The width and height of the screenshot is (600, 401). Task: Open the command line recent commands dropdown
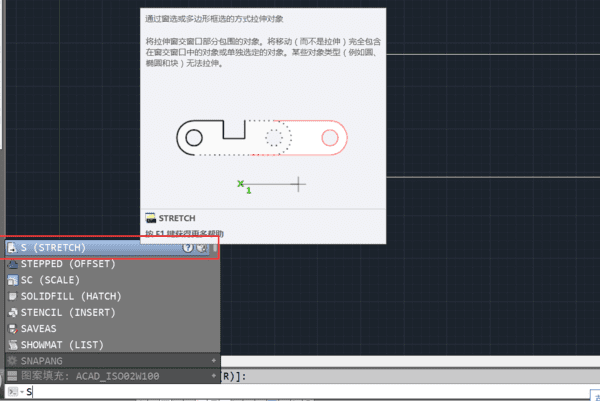15,392
